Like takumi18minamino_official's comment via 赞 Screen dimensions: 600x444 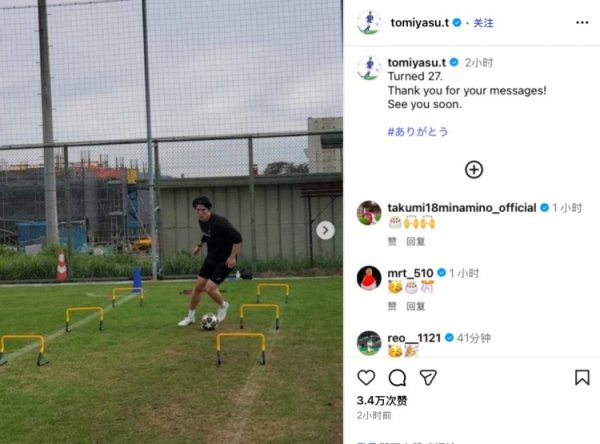point(392,242)
